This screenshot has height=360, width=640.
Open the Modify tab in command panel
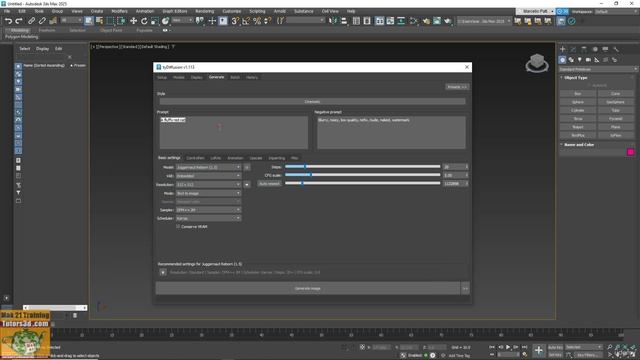[x=573, y=49]
